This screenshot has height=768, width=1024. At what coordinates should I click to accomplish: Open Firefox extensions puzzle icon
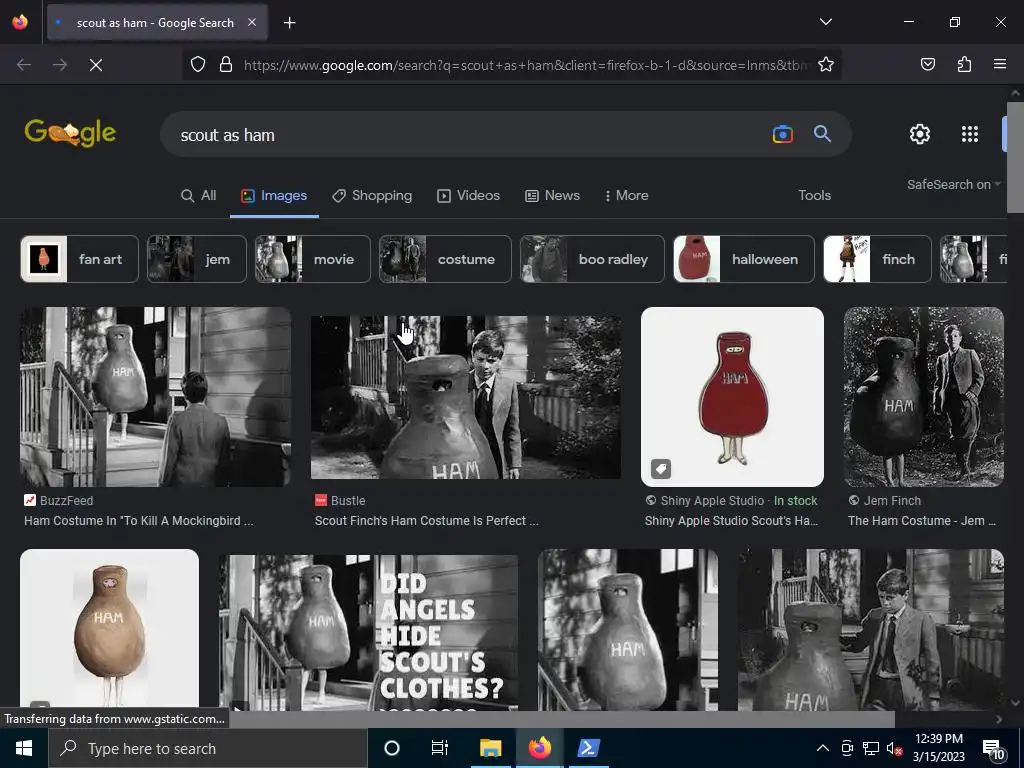[964, 64]
